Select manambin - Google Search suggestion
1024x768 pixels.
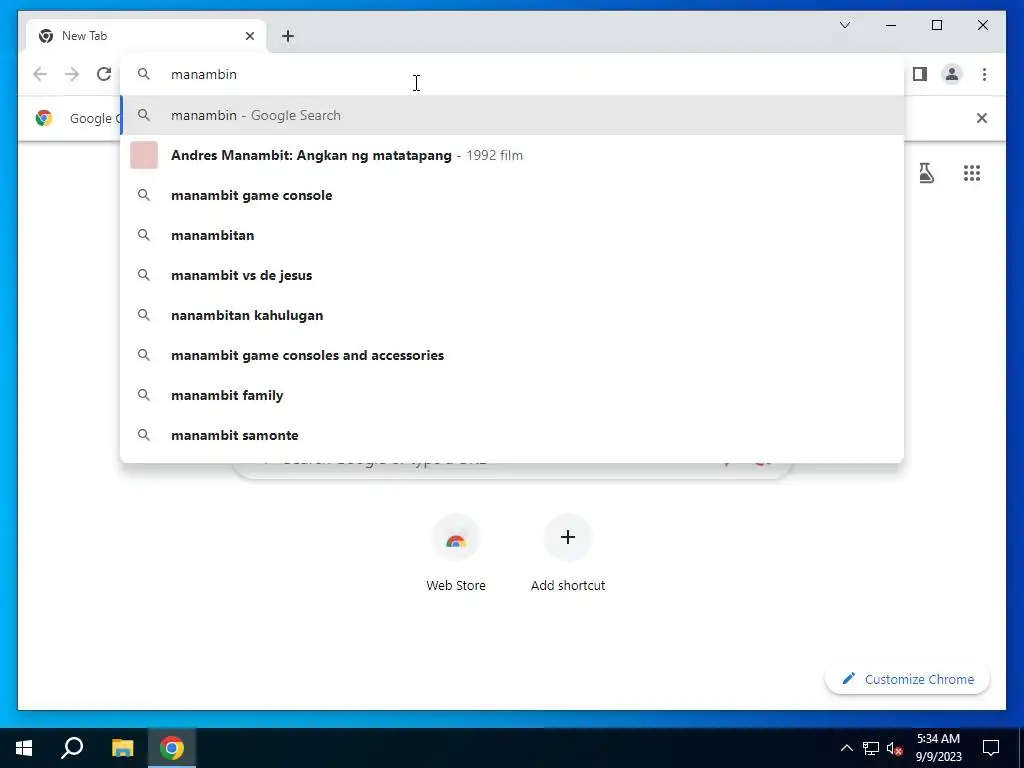pyautogui.click(x=513, y=116)
